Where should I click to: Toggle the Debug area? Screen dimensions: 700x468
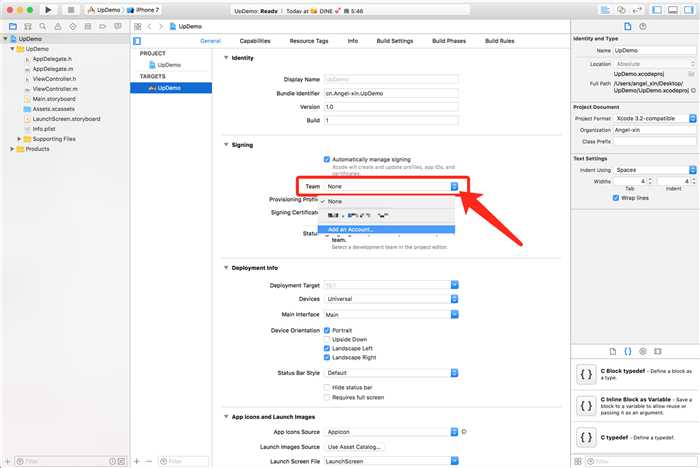pyautogui.click(x=673, y=10)
